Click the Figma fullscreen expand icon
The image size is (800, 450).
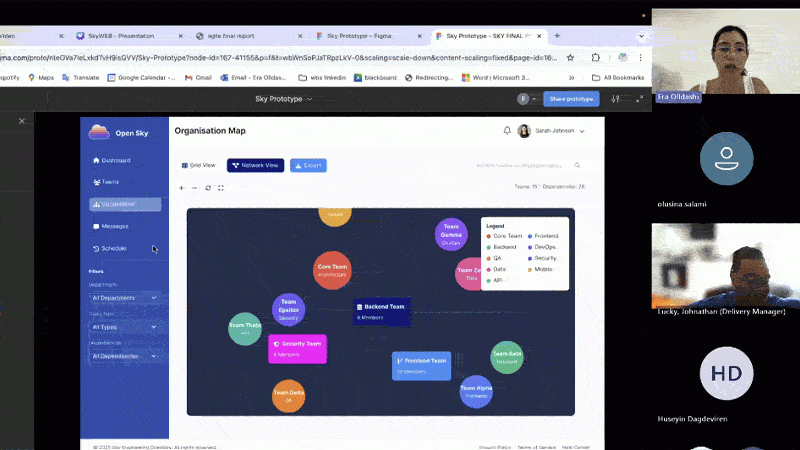pyautogui.click(x=639, y=99)
